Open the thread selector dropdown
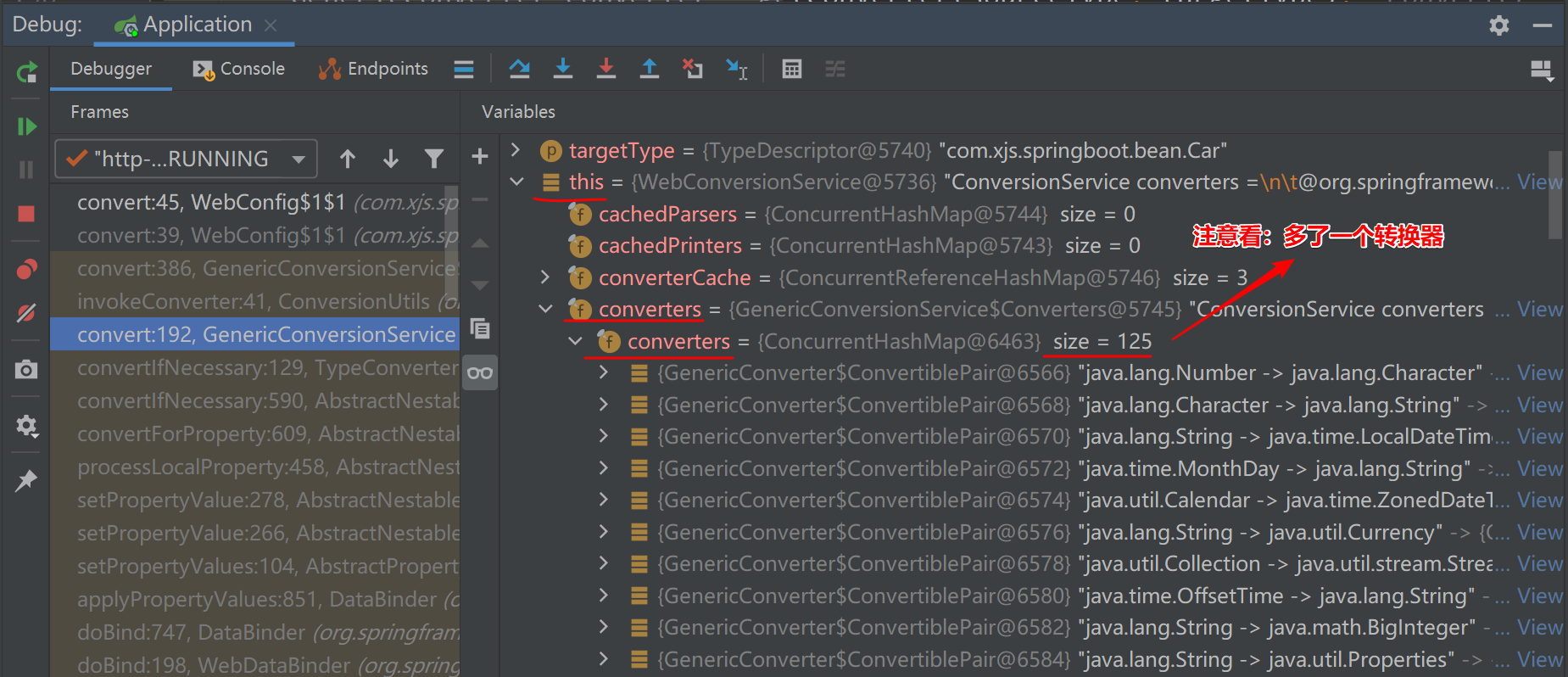Viewport: 1568px width, 677px height. tap(187, 159)
